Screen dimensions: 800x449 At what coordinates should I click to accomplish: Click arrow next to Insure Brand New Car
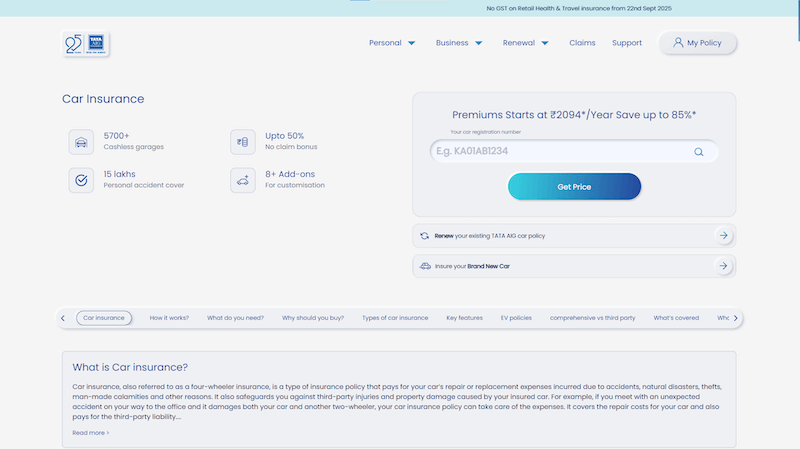(723, 266)
